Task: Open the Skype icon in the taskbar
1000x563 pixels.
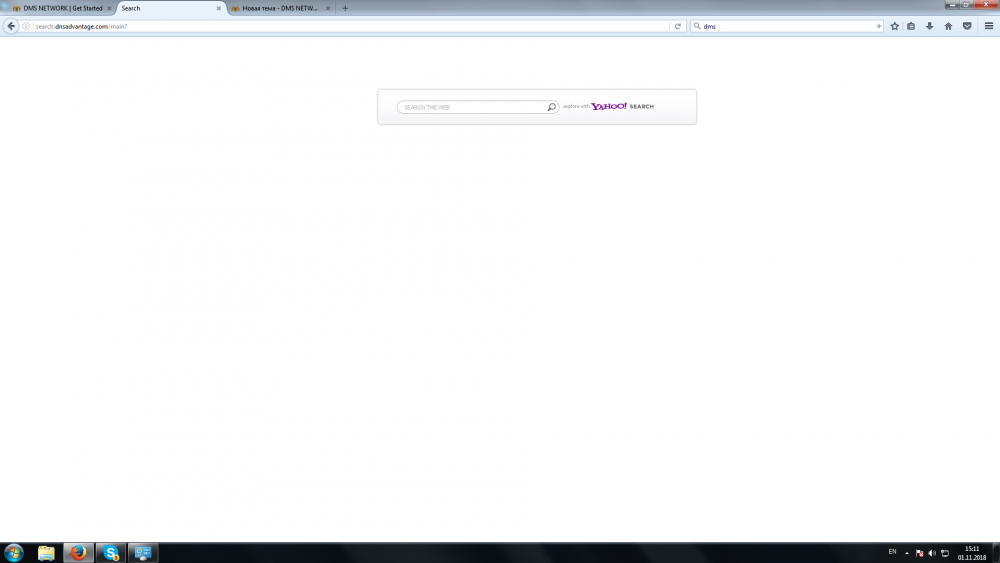Action: click(111, 552)
